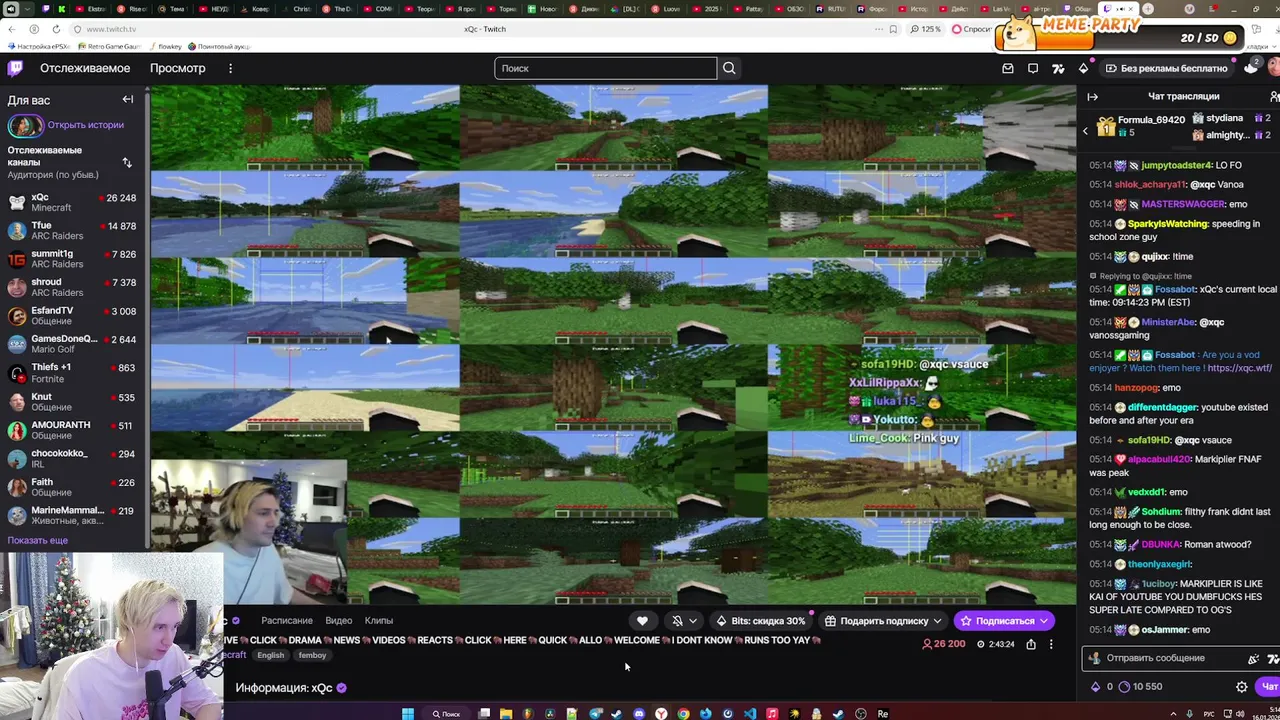Viewport: 1280px width, 720px height.
Task: Open EsfandTV channel in the sidebar
Action: [x=72, y=316]
